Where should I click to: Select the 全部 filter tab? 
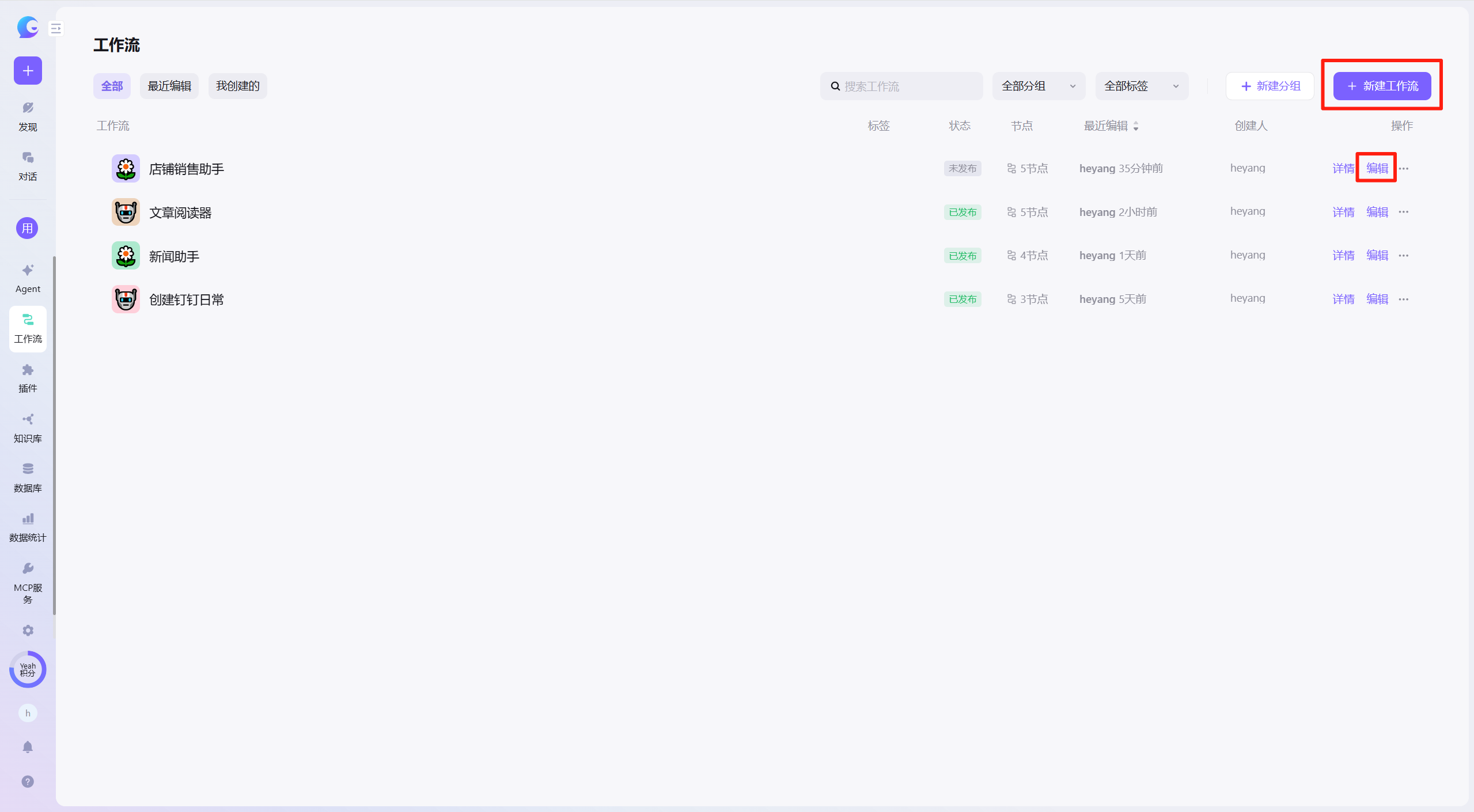[112, 86]
